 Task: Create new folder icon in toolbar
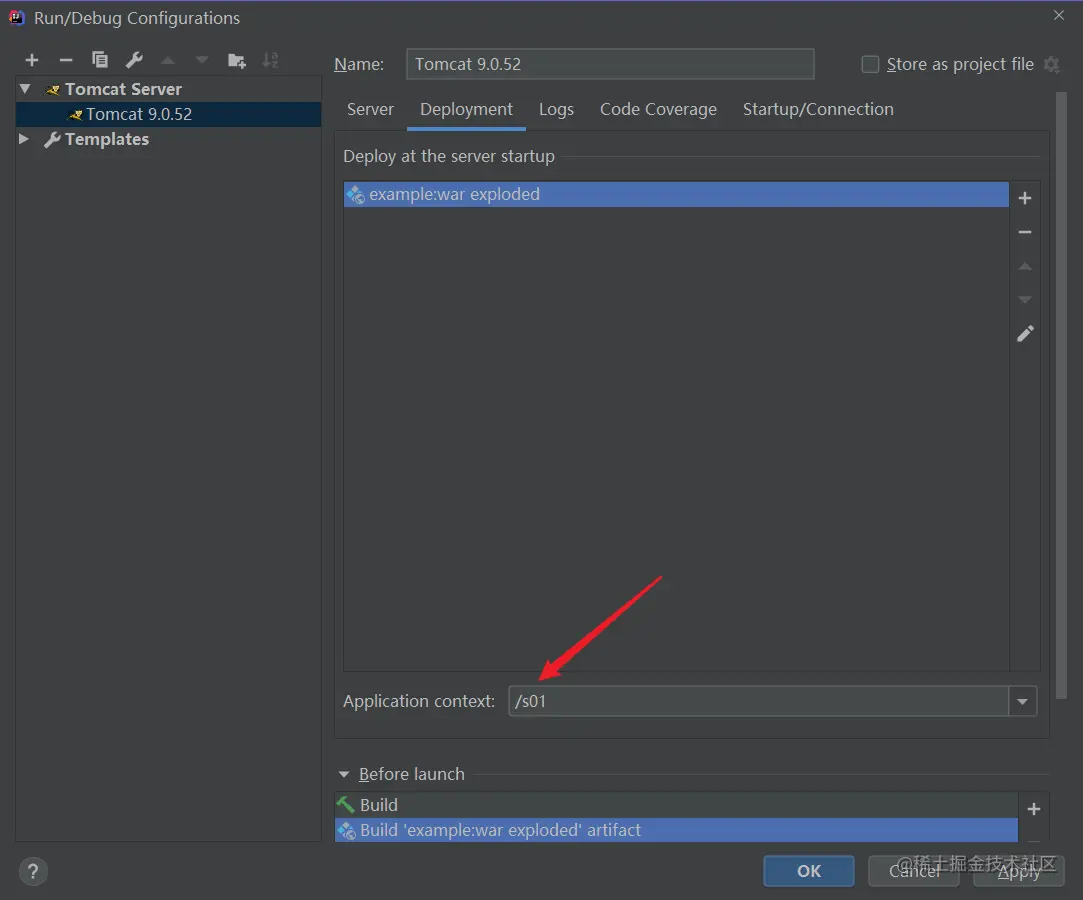point(237,61)
